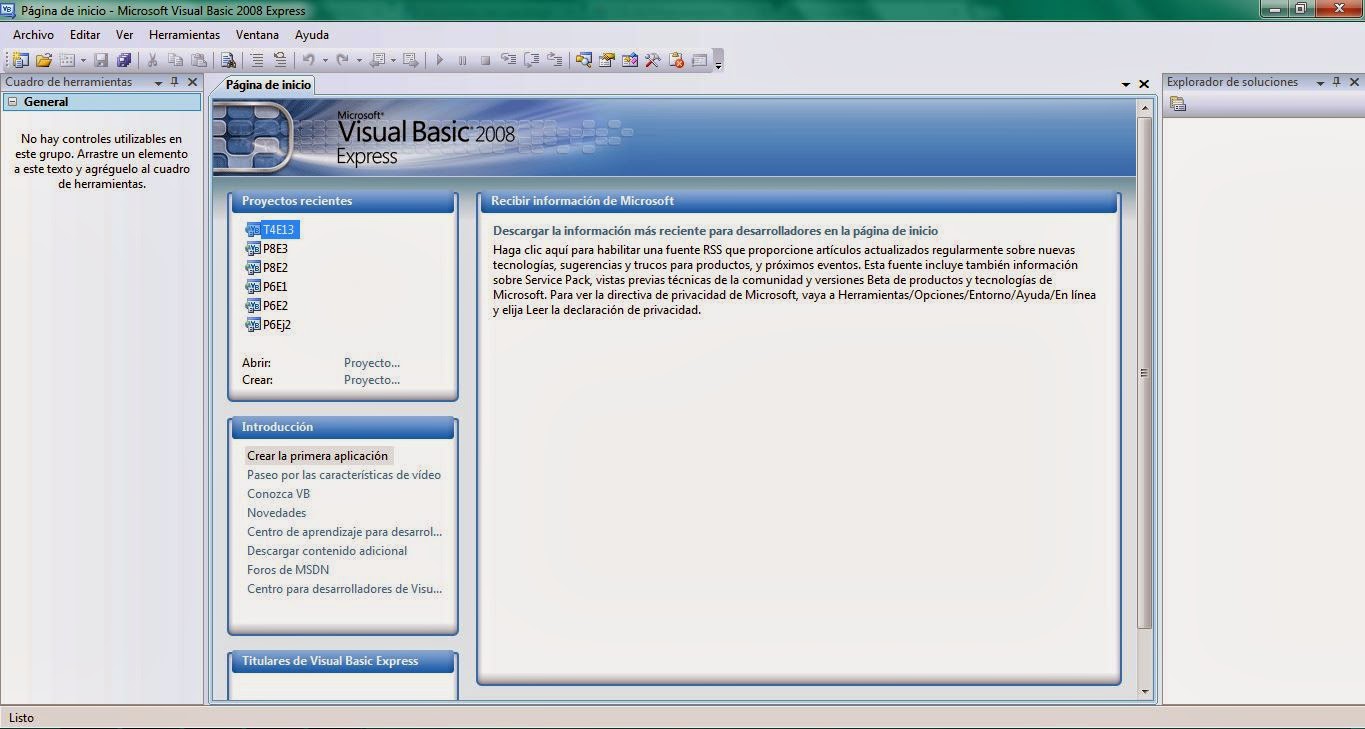Click the Break All pause icon
The image size is (1365, 729).
[462, 60]
